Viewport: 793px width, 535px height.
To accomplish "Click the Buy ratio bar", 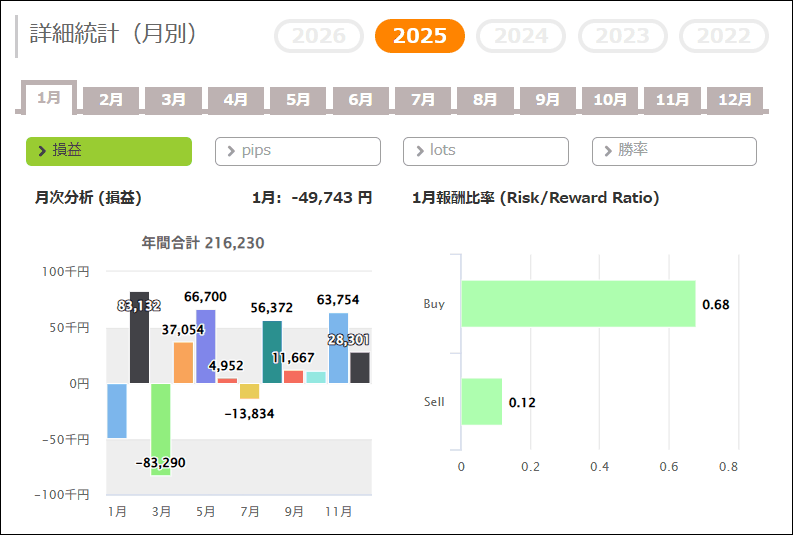I will 577,303.
